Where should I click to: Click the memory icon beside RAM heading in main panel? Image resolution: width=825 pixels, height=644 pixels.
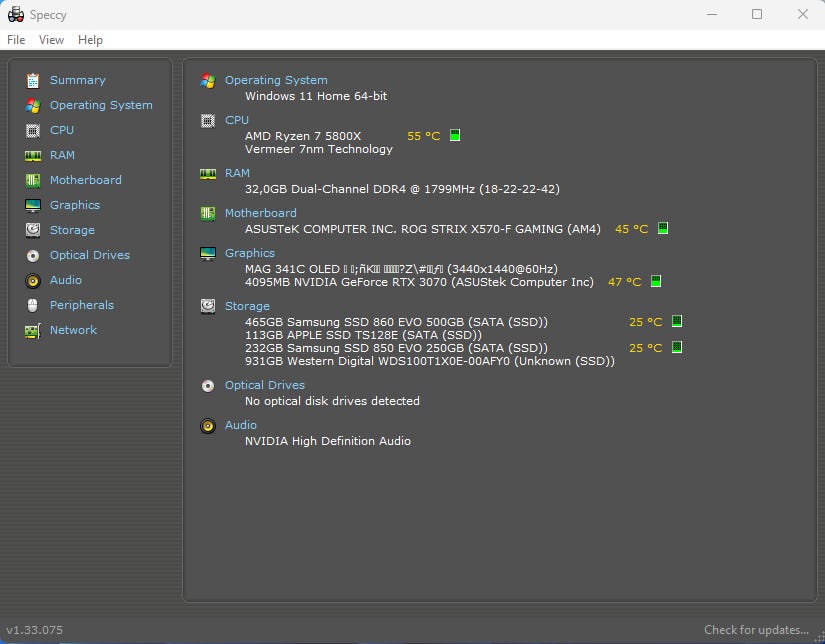[208, 174]
